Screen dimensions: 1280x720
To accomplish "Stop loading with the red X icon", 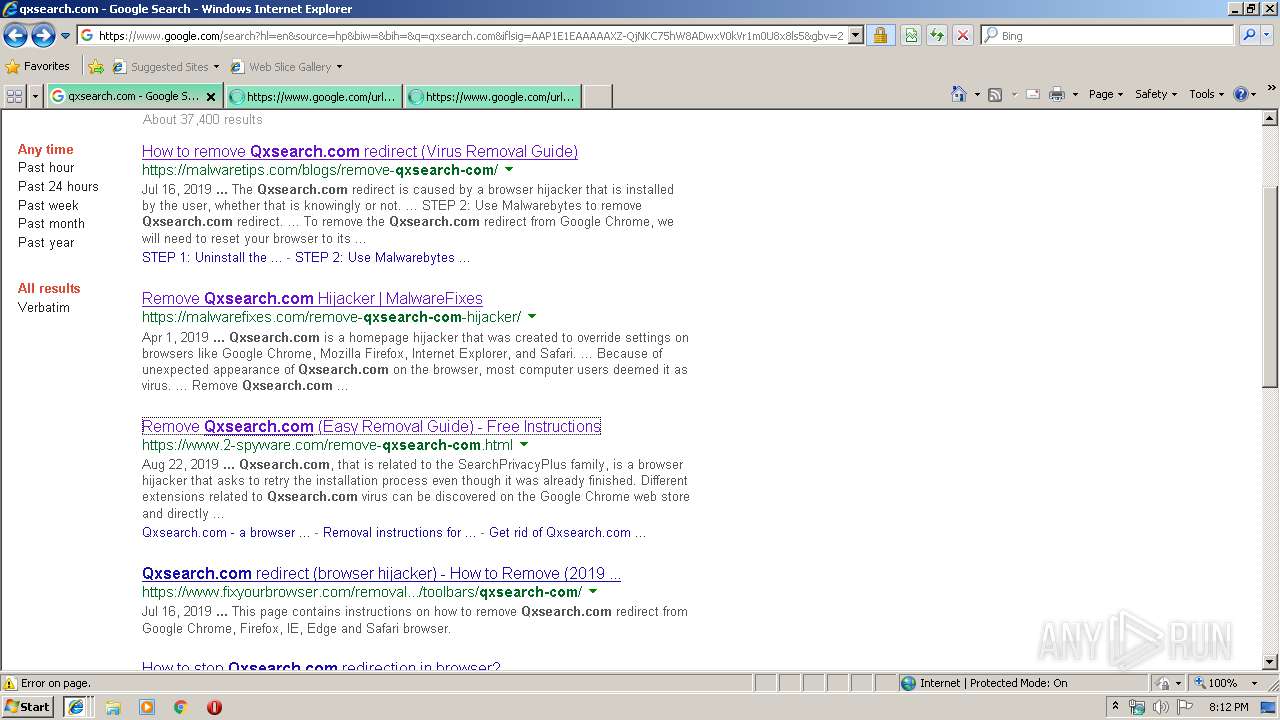I will pyautogui.click(x=962, y=35).
